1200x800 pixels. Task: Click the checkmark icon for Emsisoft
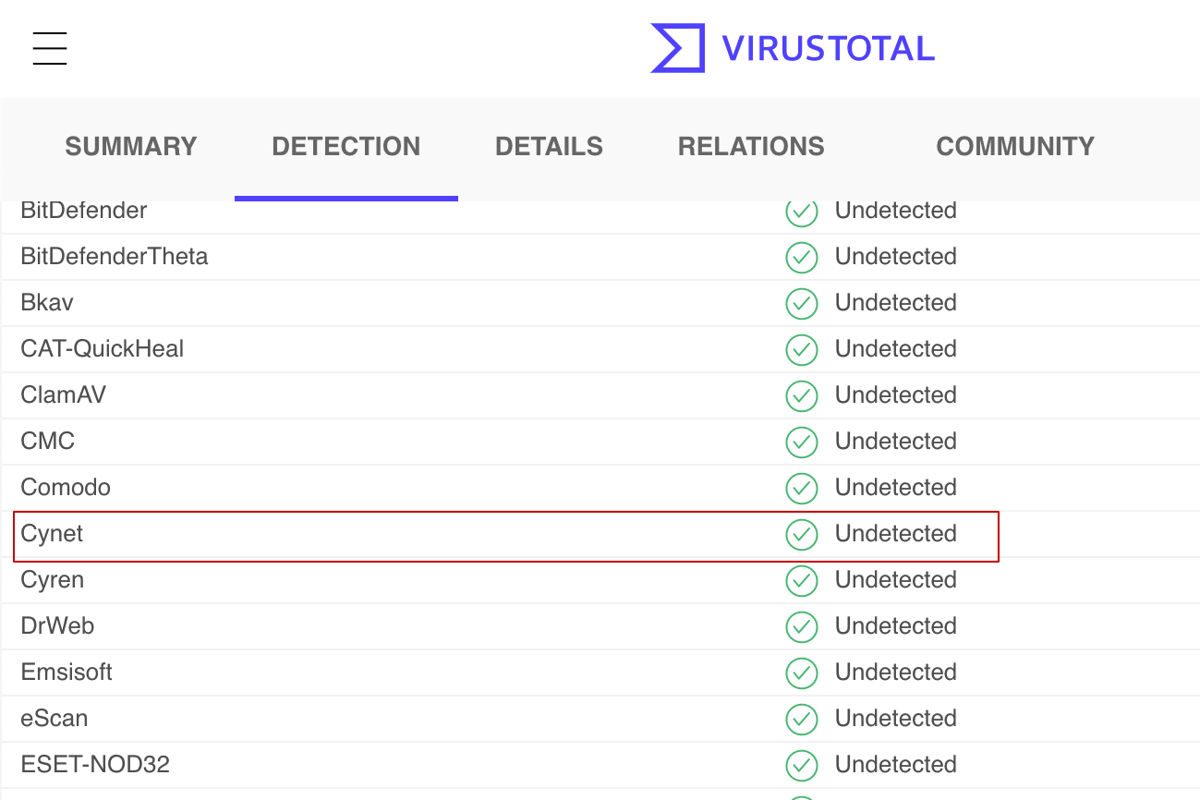click(801, 673)
